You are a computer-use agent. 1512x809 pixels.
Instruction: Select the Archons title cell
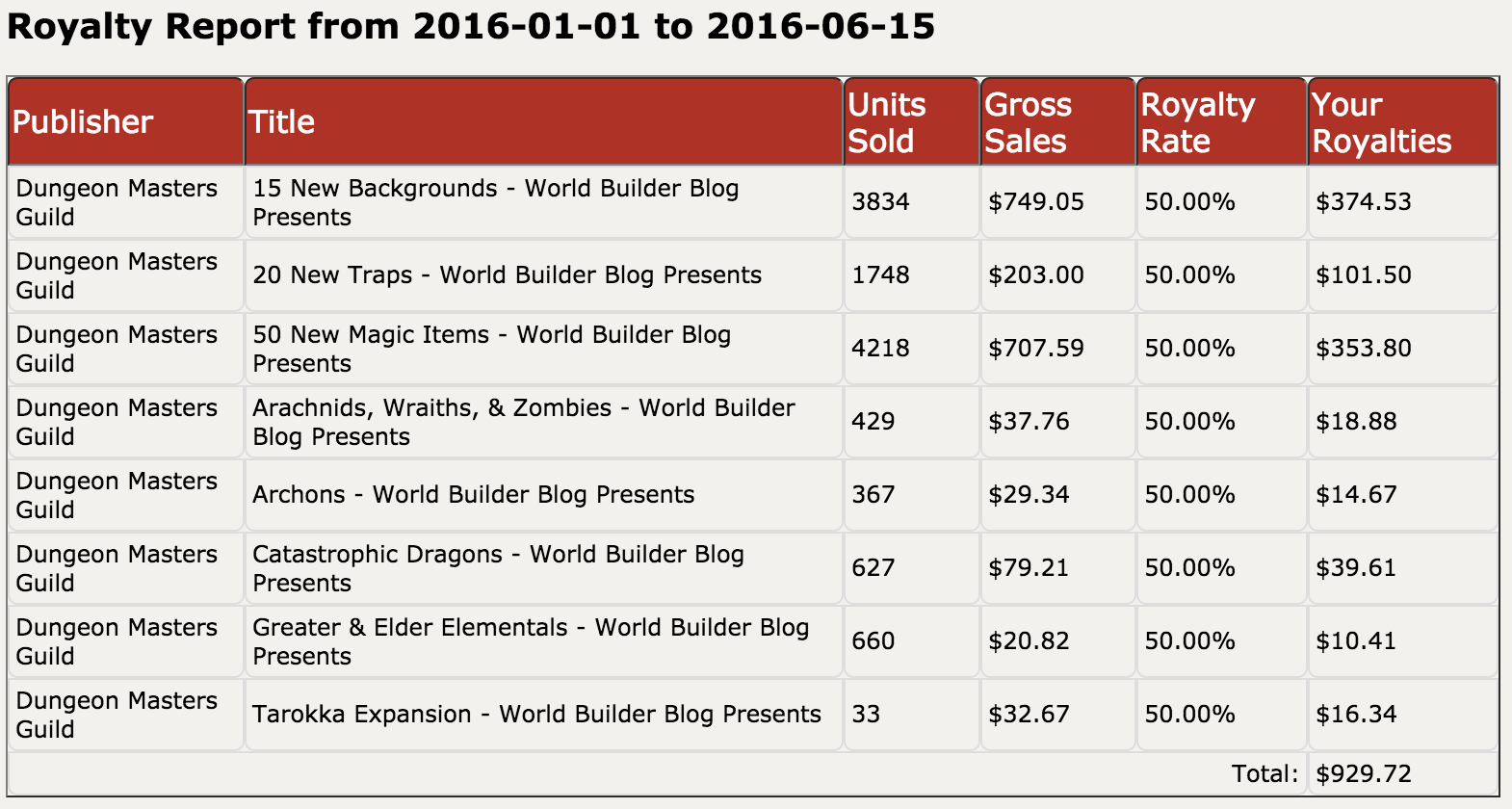click(473, 495)
